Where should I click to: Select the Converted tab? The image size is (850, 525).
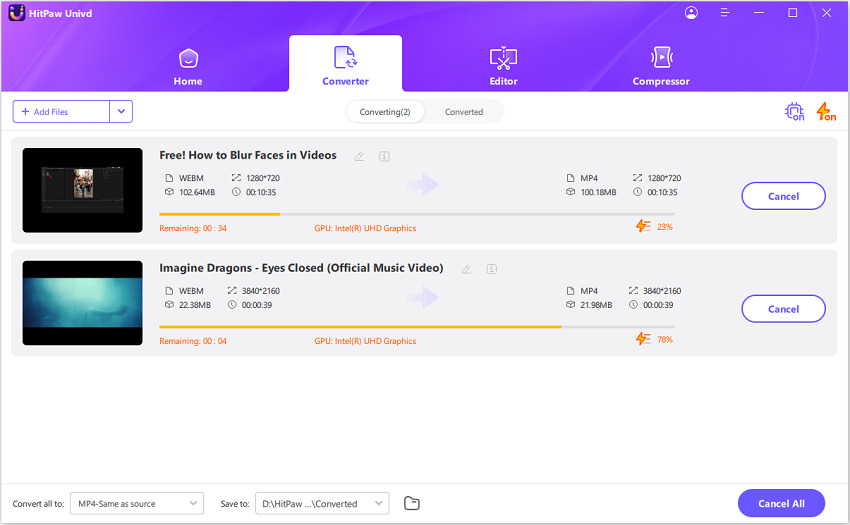tap(463, 112)
